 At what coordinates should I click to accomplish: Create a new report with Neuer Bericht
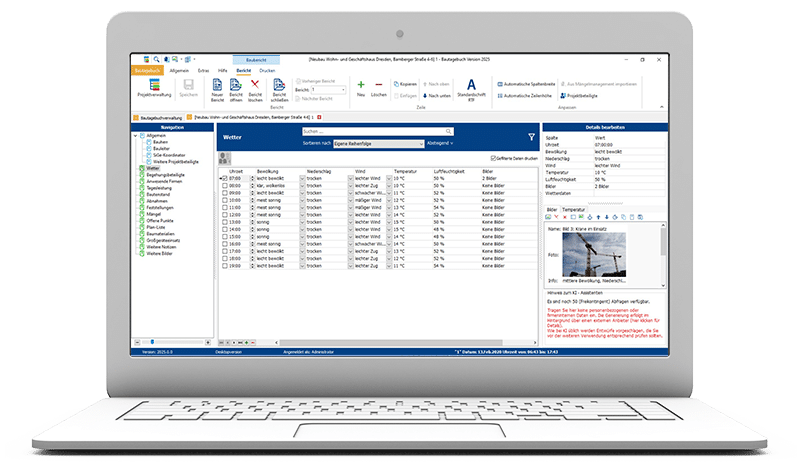pos(214,89)
